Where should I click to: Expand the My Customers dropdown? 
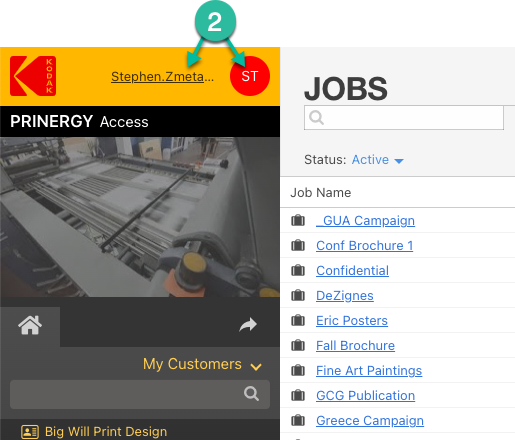[x=202, y=364]
